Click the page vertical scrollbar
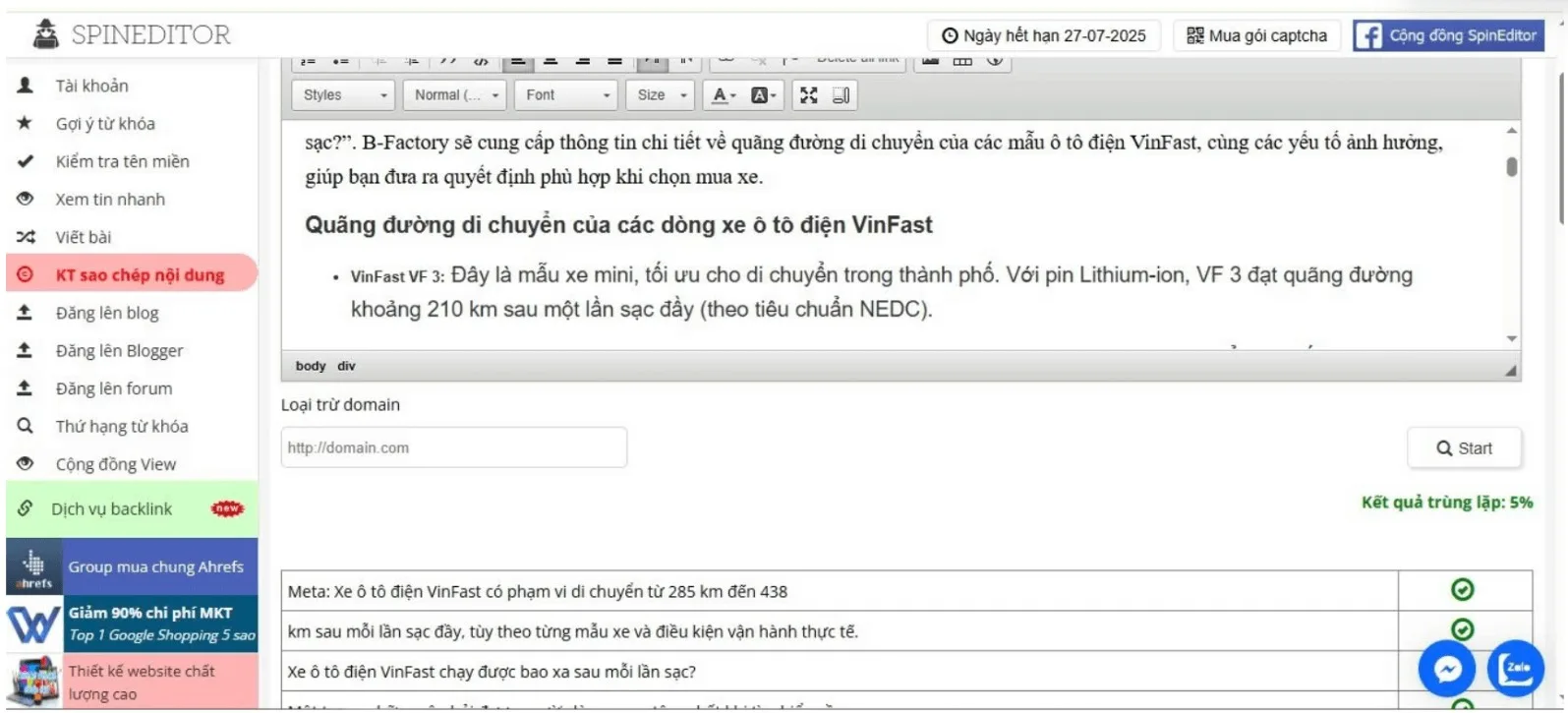 tap(1561, 148)
